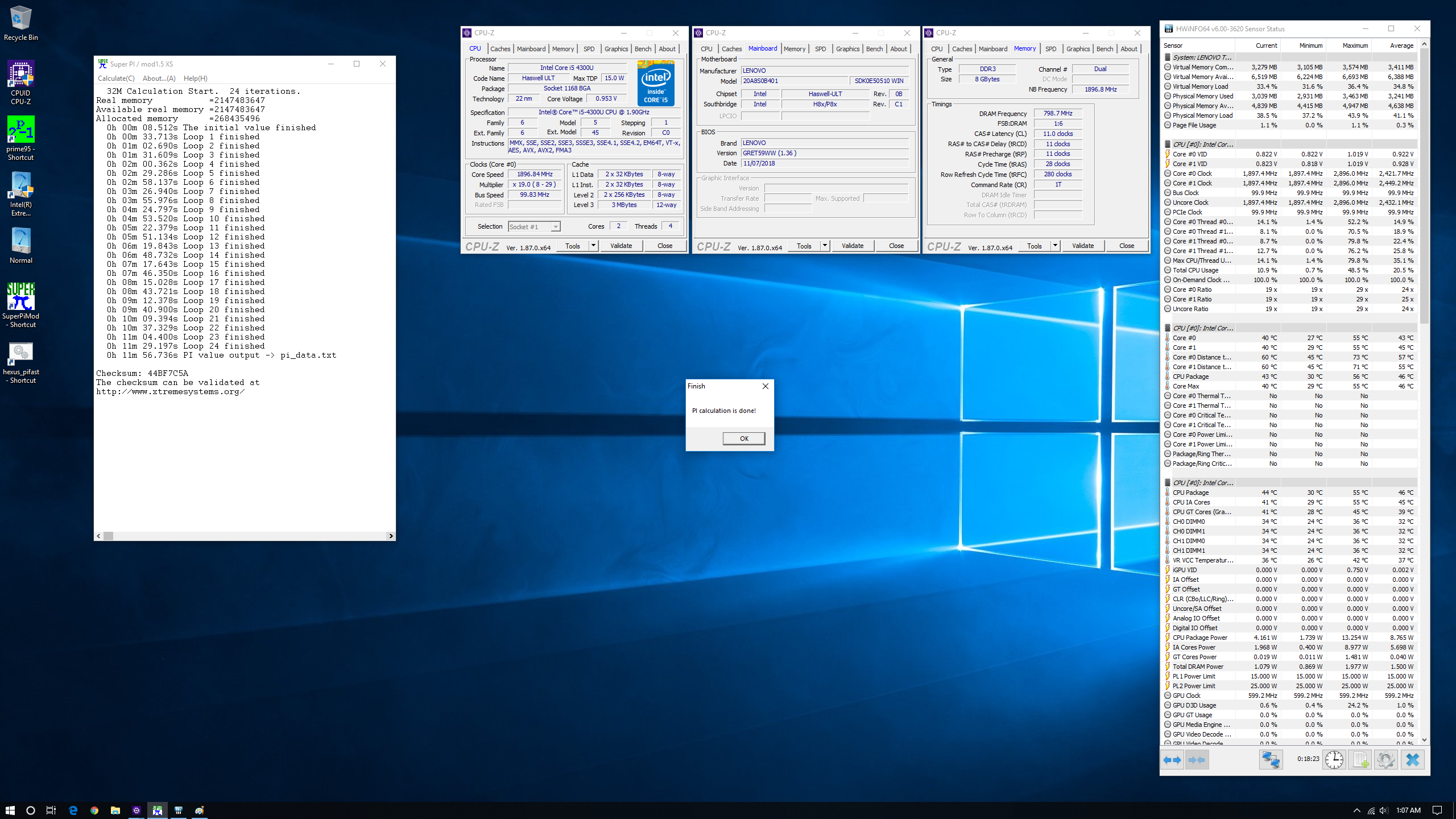Image resolution: width=1456 pixels, height=819 pixels.
Task: Click HWiNFO blue X close sensors button
Action: click(1413, 760)
